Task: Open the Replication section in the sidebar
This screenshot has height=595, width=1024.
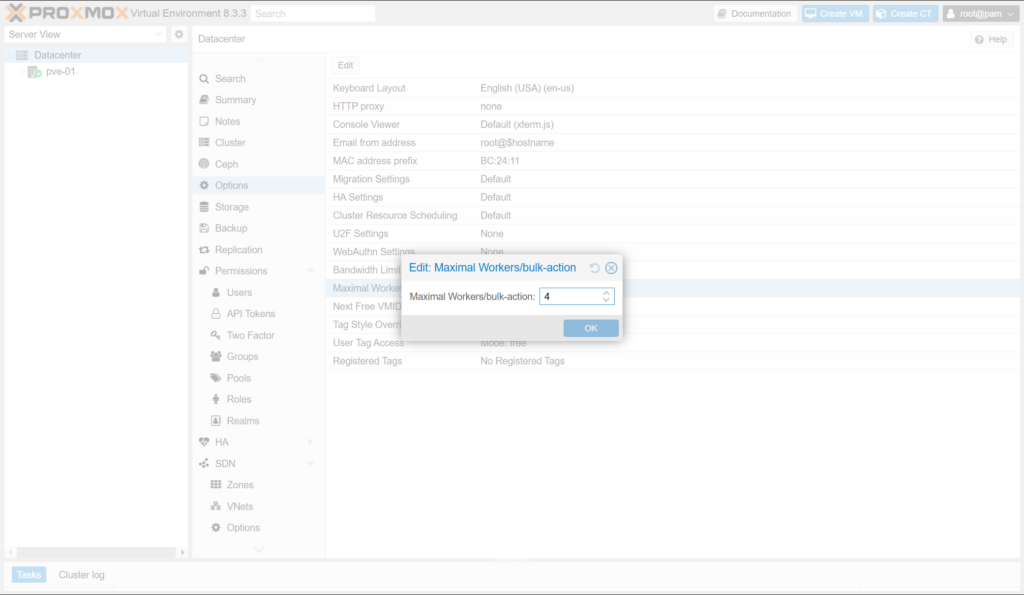Action: click(238, 250)
